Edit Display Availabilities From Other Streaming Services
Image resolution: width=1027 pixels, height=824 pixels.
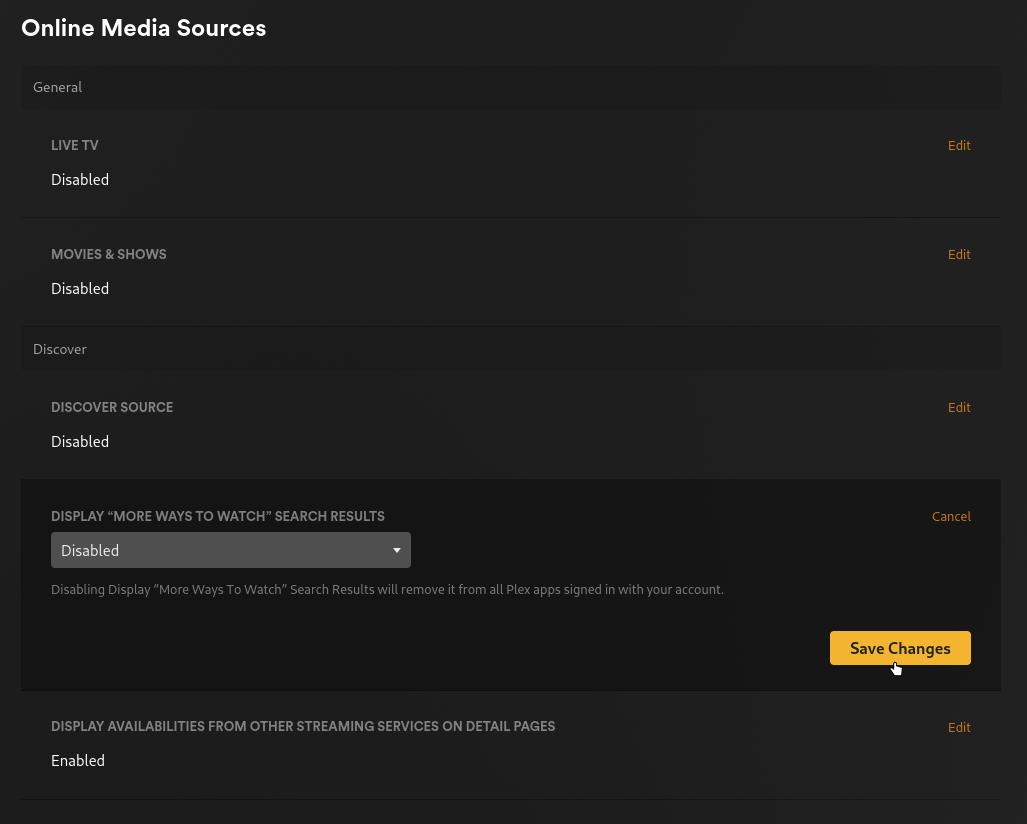point(958,727)
